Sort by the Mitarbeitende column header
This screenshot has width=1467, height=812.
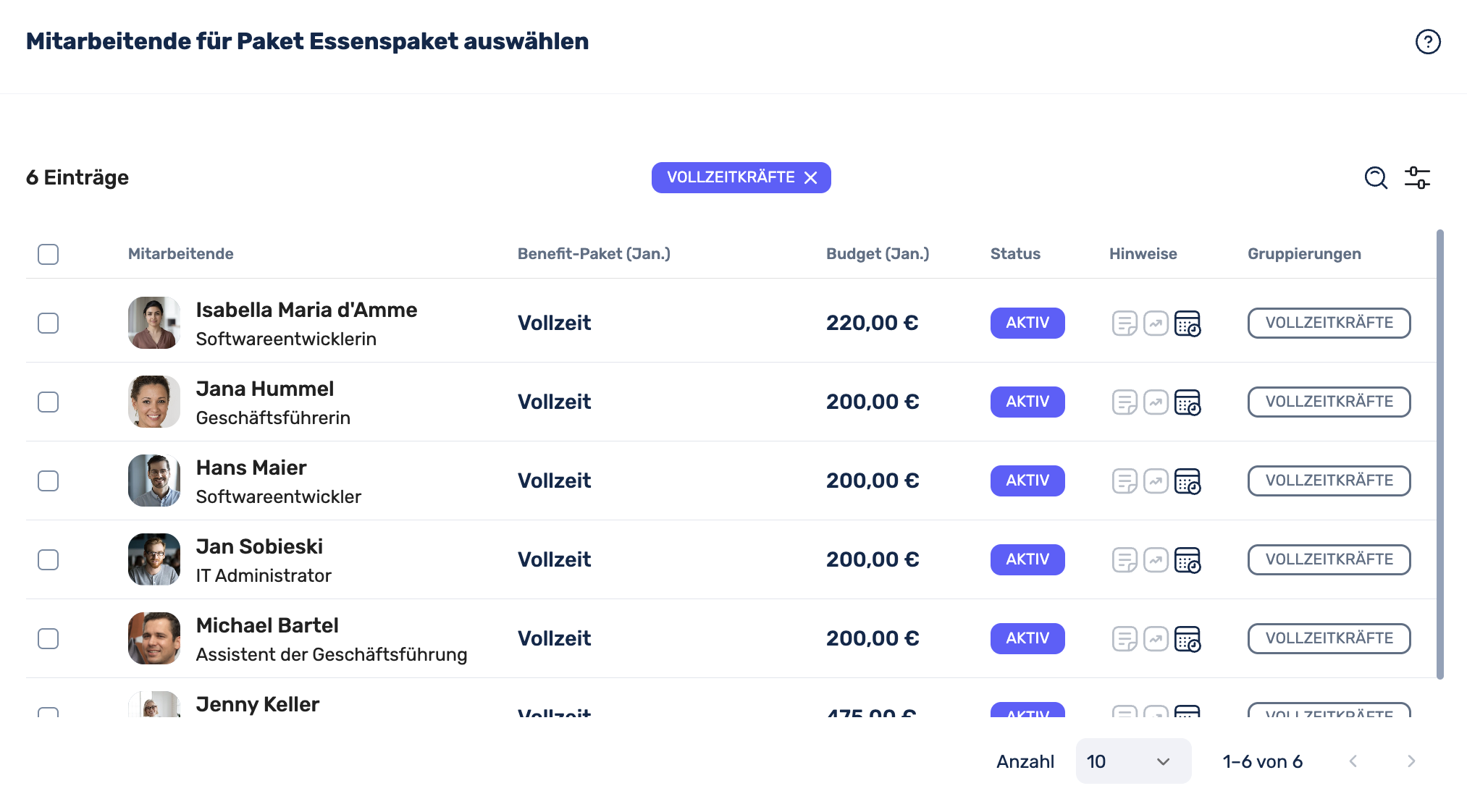tap(180, 254)
